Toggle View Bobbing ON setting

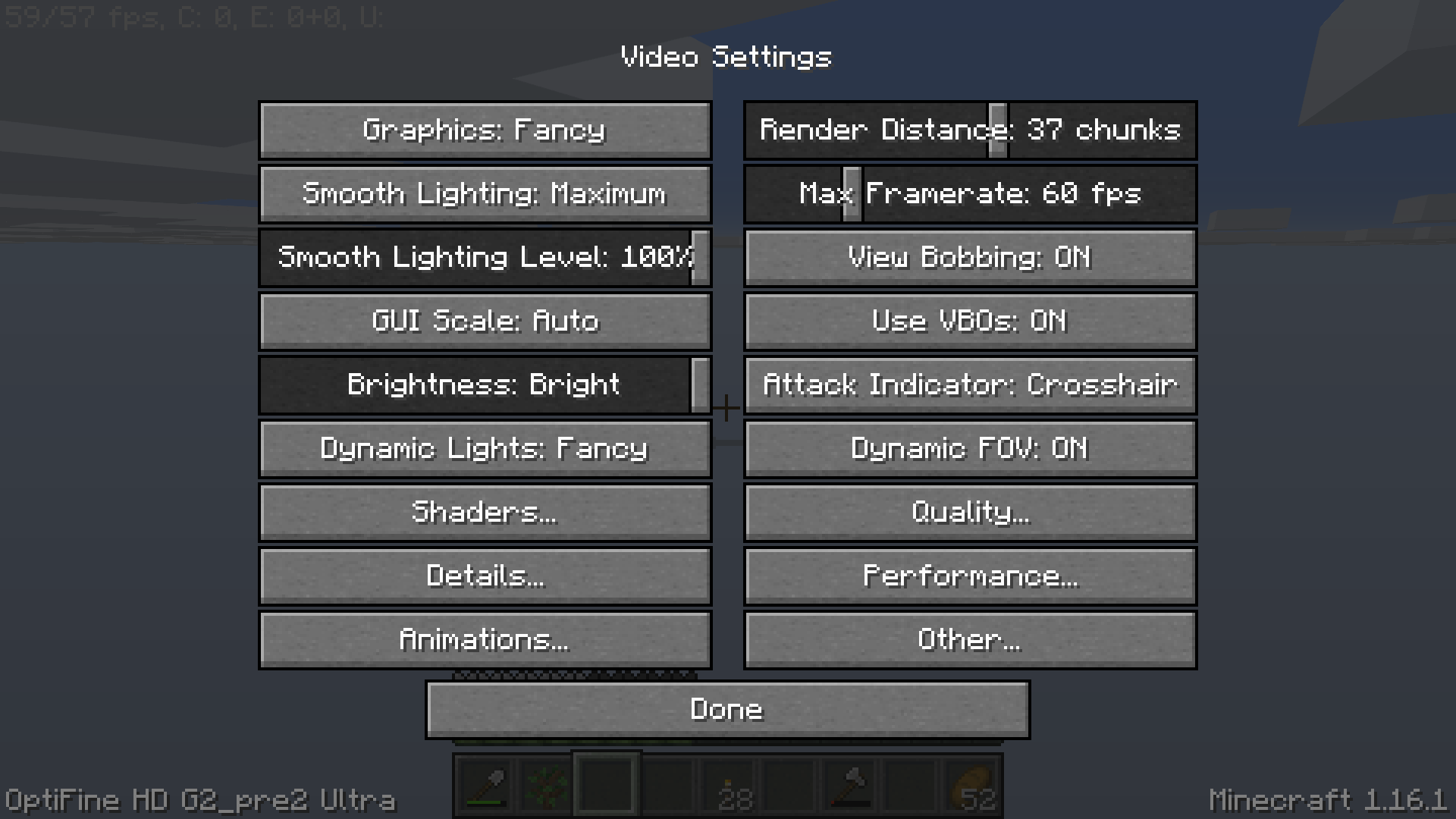[x=971, y=258]
